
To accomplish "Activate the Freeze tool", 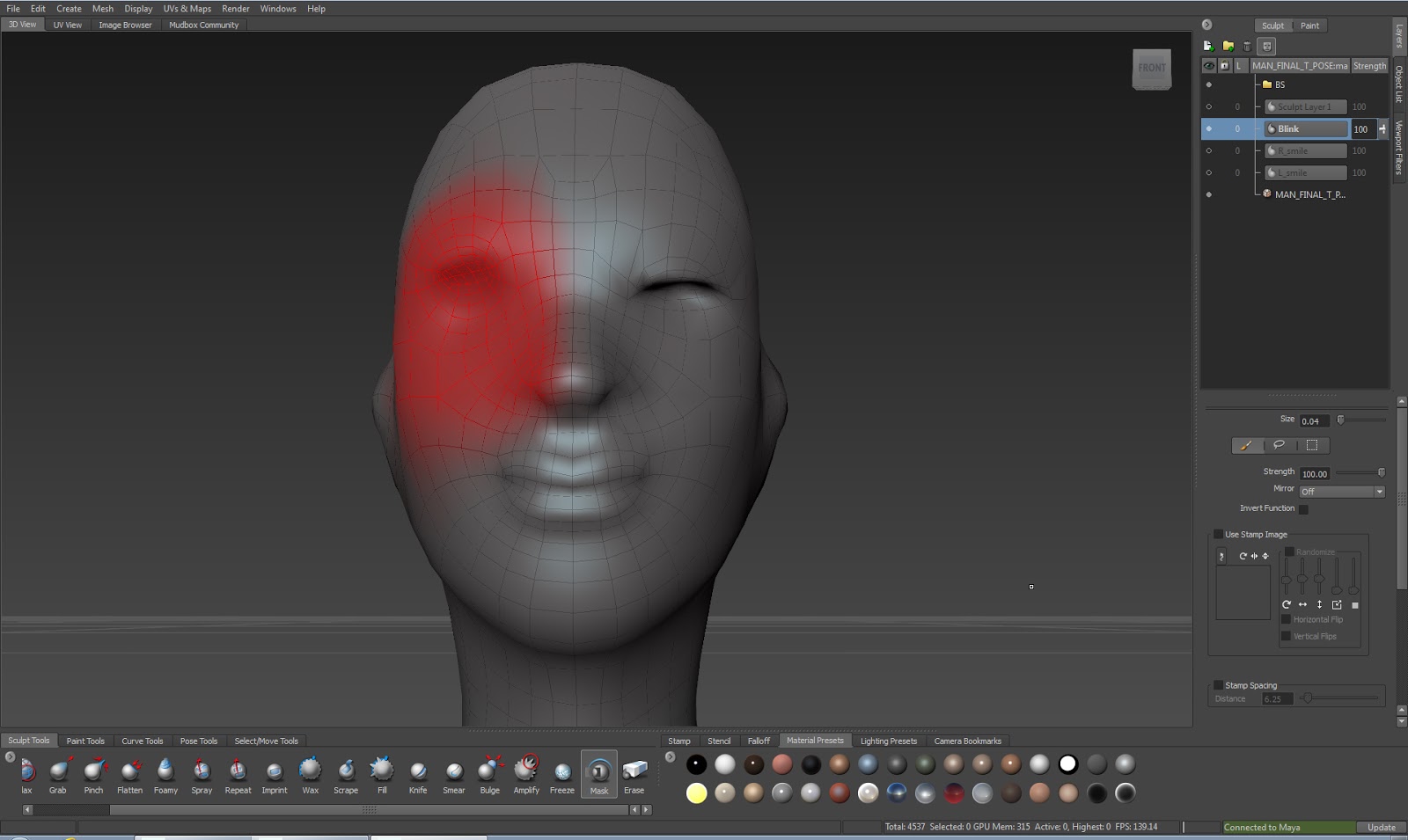I will click(561, 772).
